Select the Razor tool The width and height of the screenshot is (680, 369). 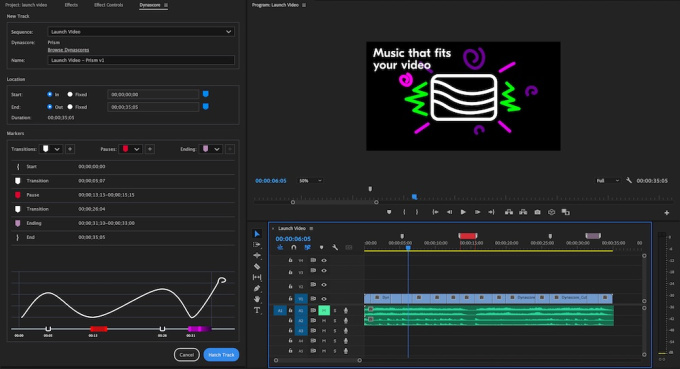[x=257, y=266]
